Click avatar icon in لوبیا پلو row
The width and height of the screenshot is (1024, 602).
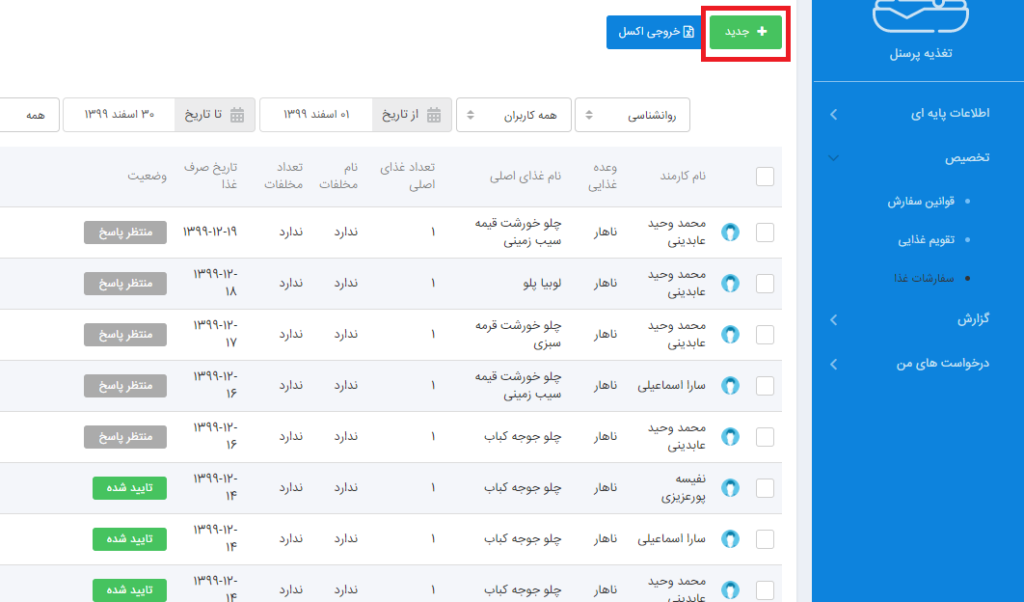(730, 284)
